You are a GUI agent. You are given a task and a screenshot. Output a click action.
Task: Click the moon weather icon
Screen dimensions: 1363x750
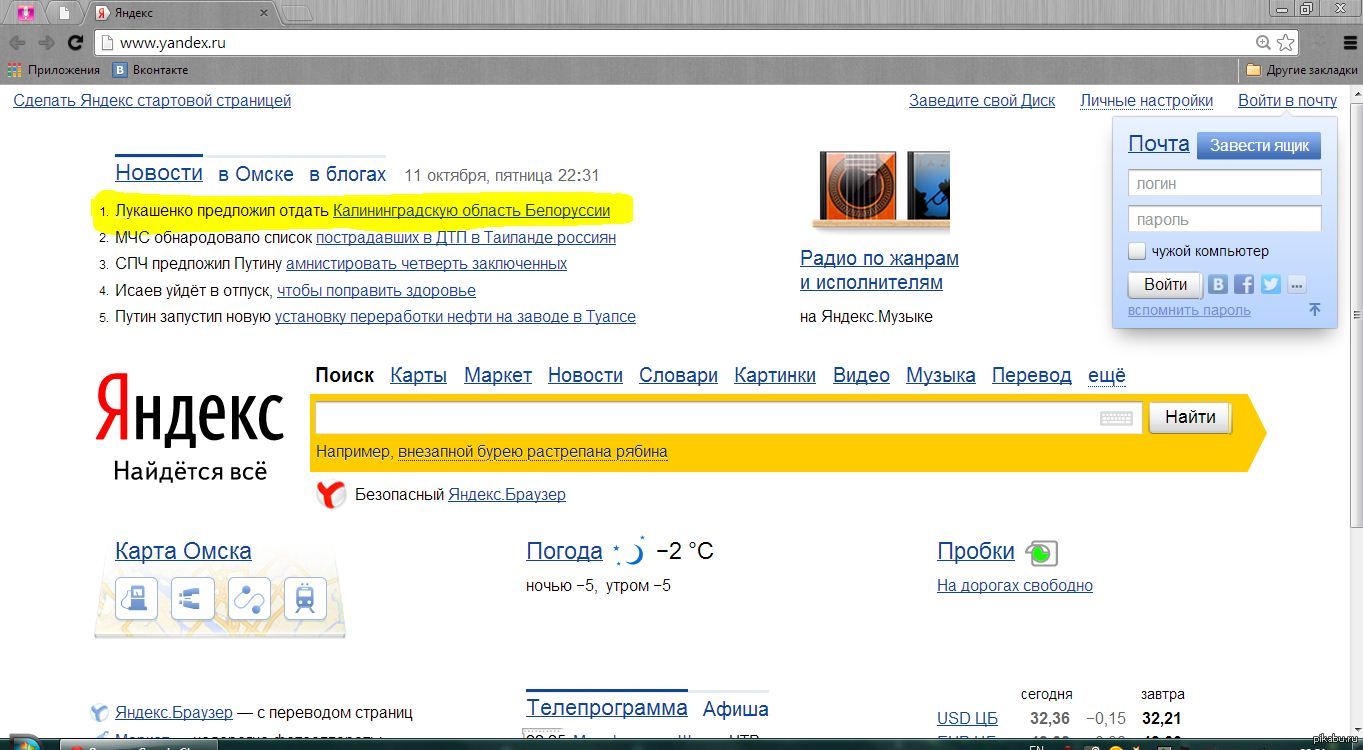pos(630,550)
